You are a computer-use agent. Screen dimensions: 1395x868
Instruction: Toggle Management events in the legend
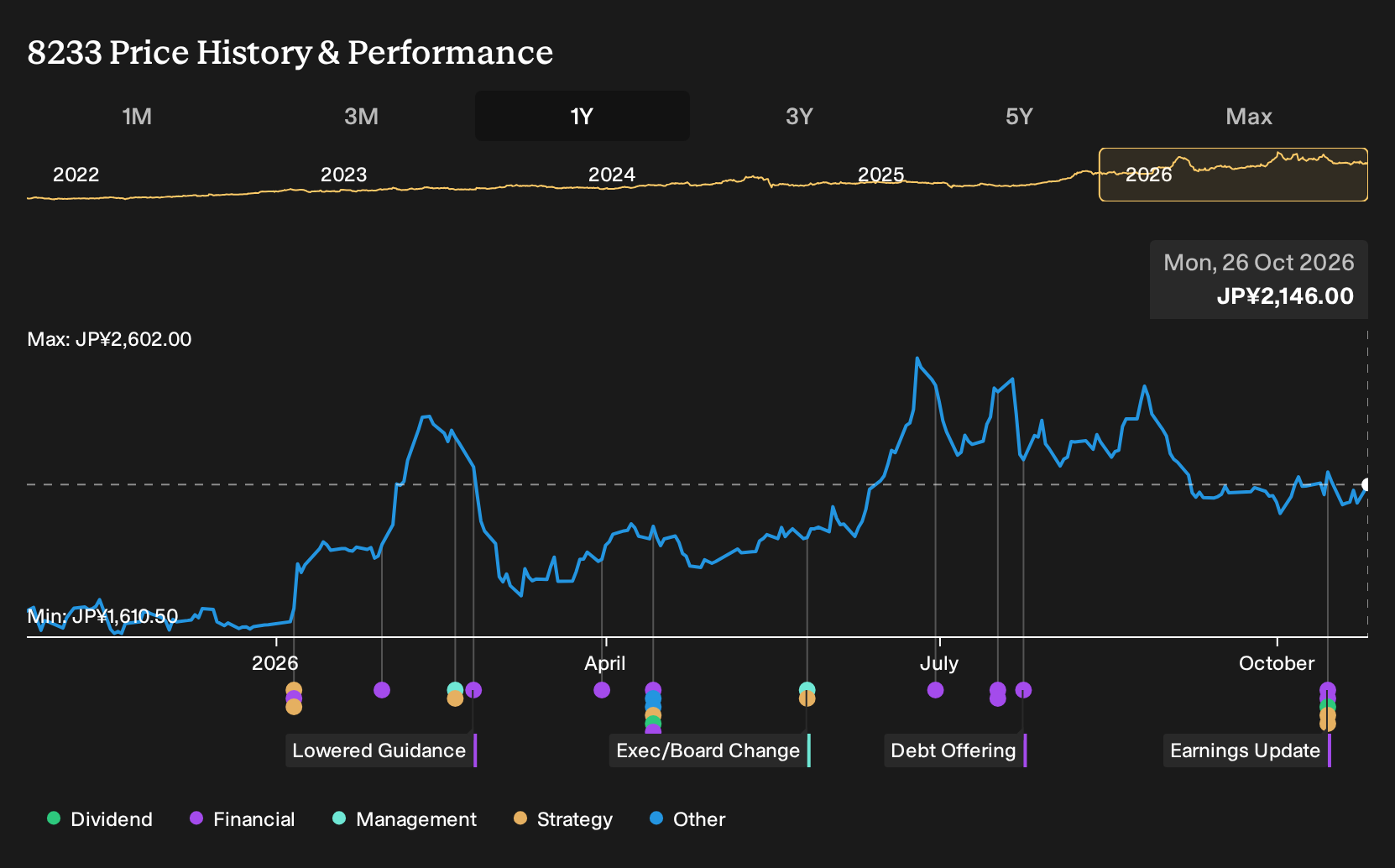(405, 819)
